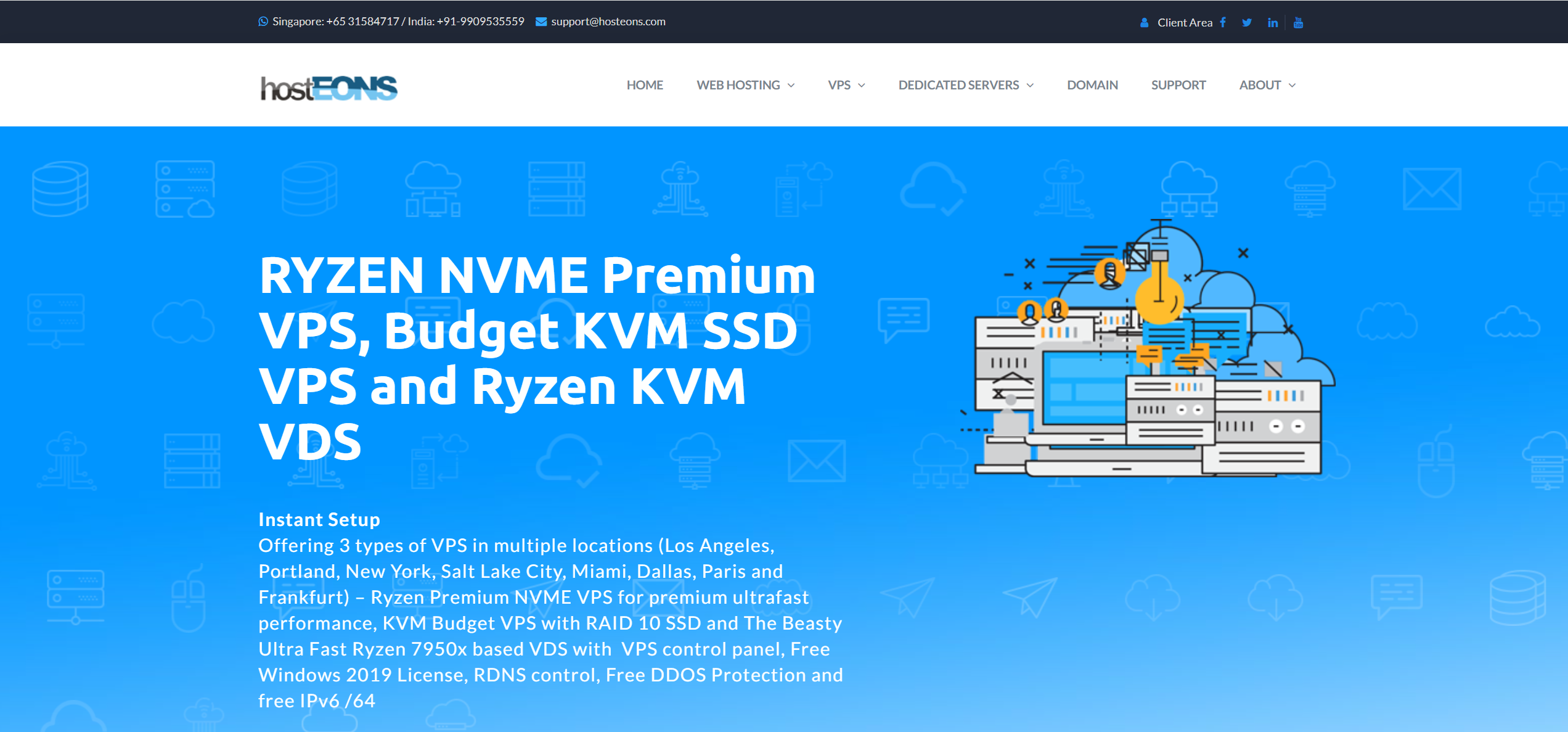Open the Facebook social icon

[x=1223, y=23]
